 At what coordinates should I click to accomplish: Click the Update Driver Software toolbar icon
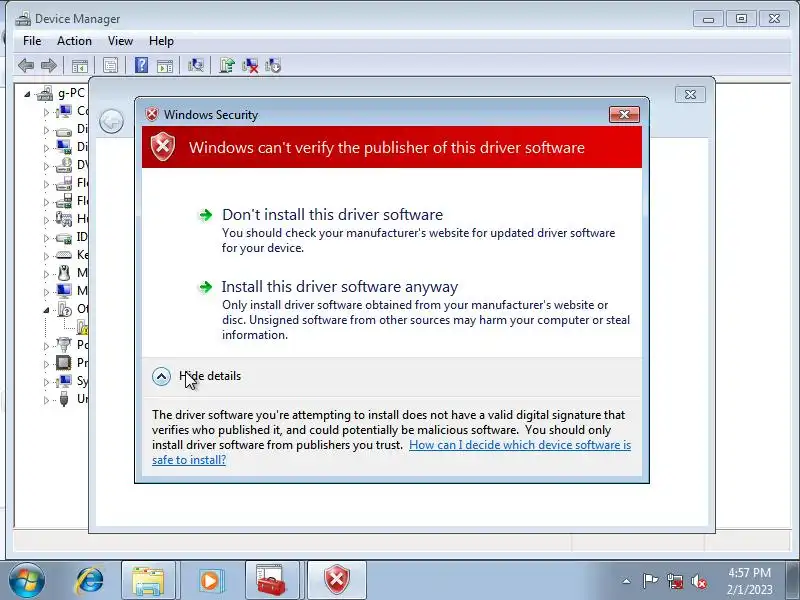[227, 65]
